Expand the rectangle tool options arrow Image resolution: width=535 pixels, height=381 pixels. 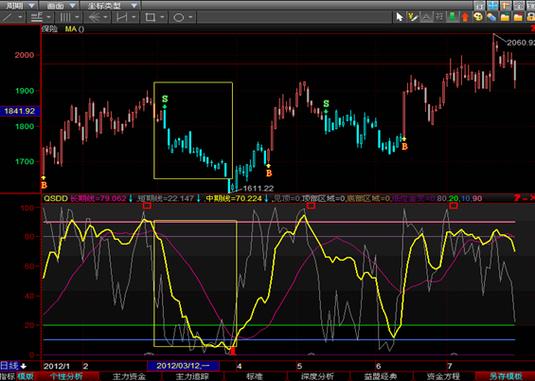pyautogui.click(x=162, y=17)
